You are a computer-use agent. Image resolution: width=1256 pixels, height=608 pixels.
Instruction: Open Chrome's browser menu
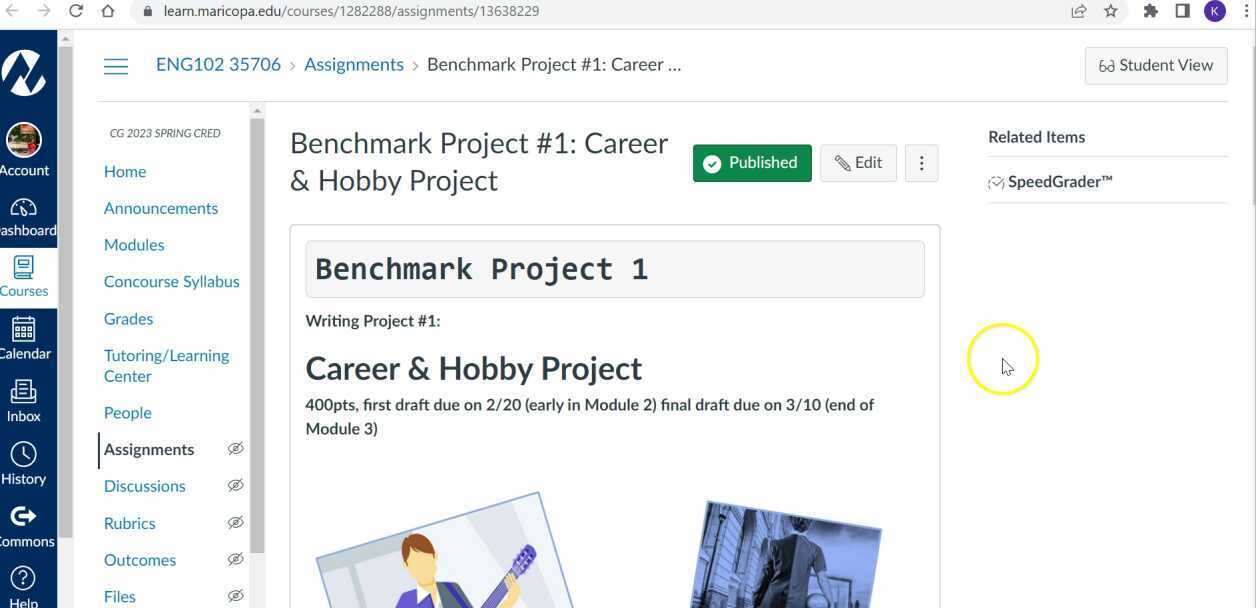1245,11
